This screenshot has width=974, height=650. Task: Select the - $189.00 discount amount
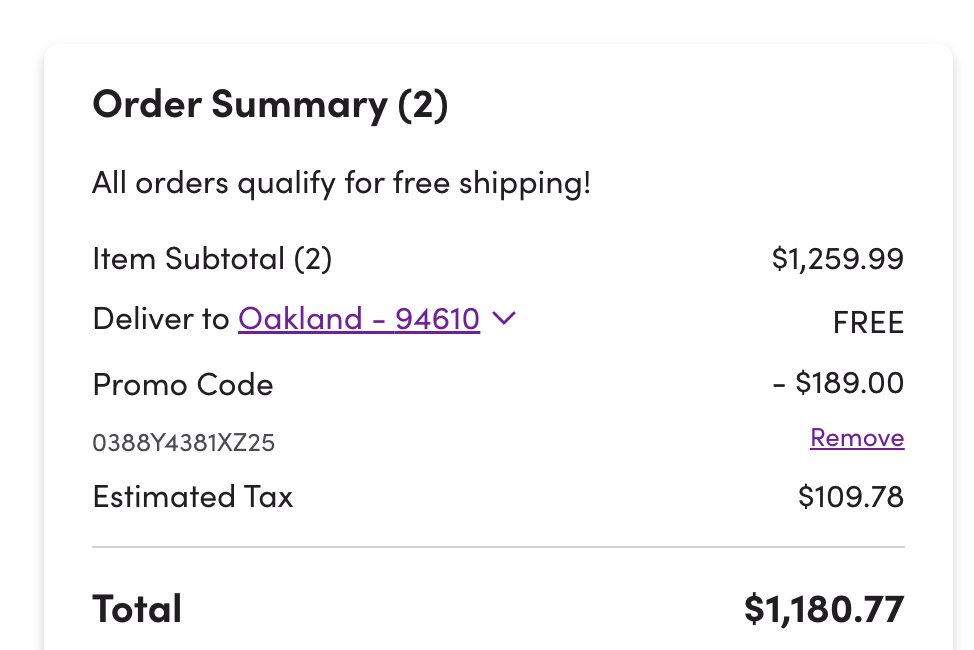[838, 383]
